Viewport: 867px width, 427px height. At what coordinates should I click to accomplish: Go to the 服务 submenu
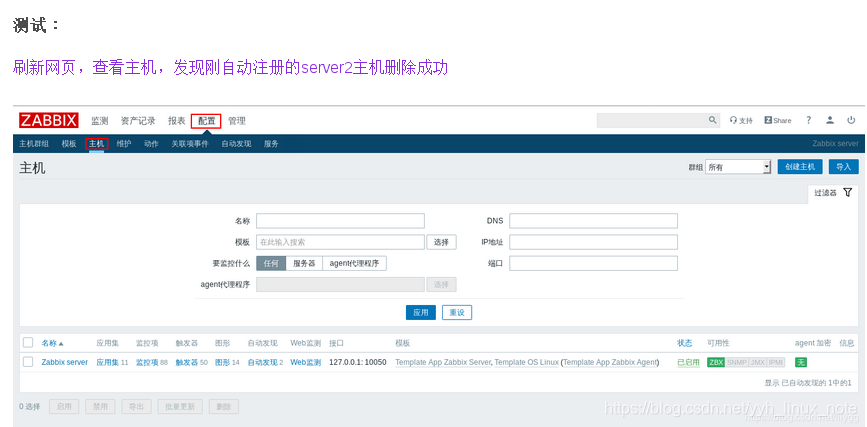tap(271, 144)
